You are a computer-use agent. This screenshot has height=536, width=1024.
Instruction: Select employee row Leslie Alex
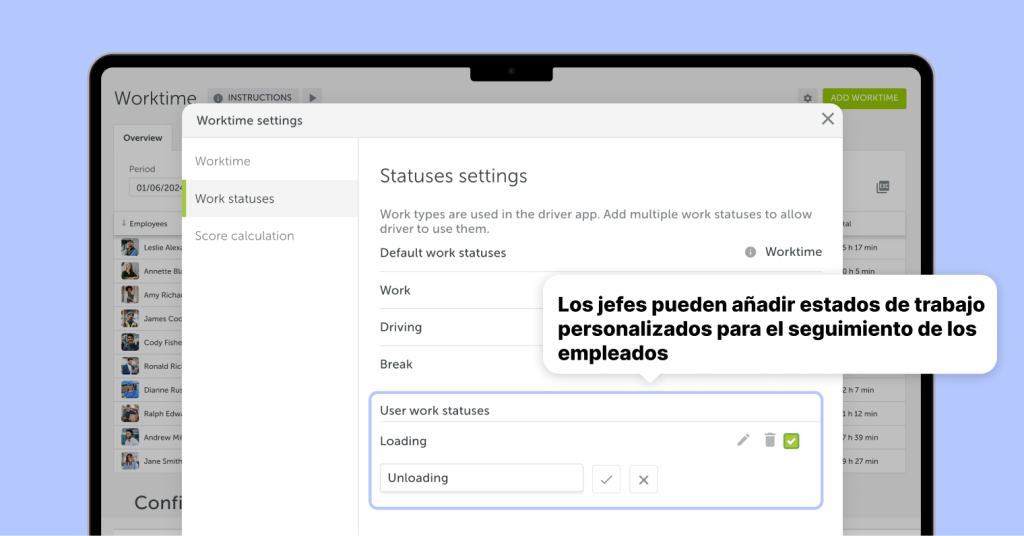149,247
